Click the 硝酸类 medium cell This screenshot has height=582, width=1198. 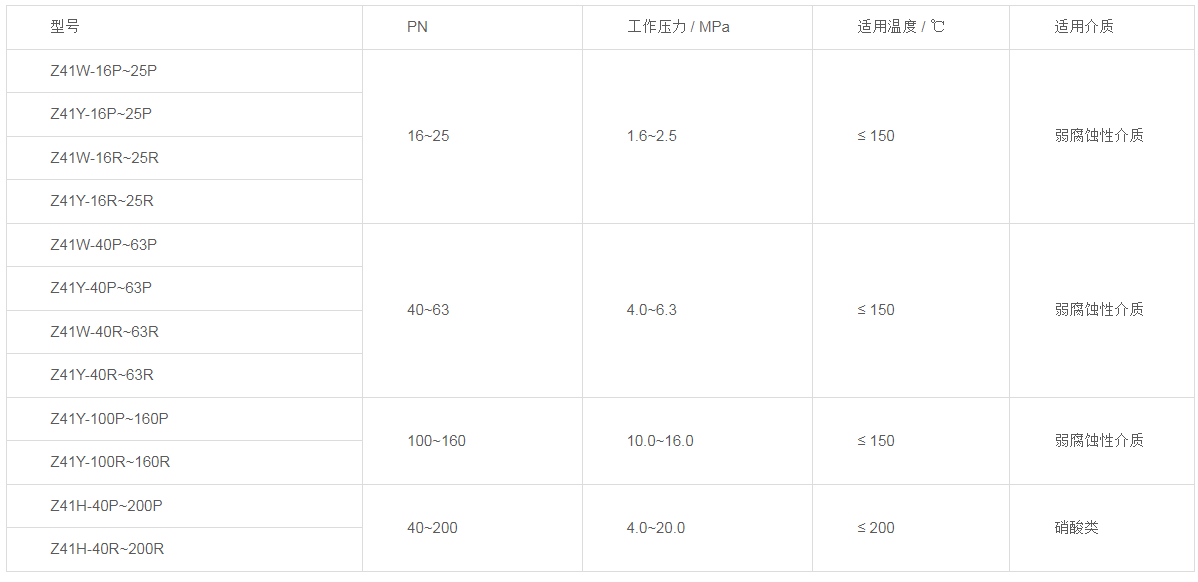coord(1076,528)
